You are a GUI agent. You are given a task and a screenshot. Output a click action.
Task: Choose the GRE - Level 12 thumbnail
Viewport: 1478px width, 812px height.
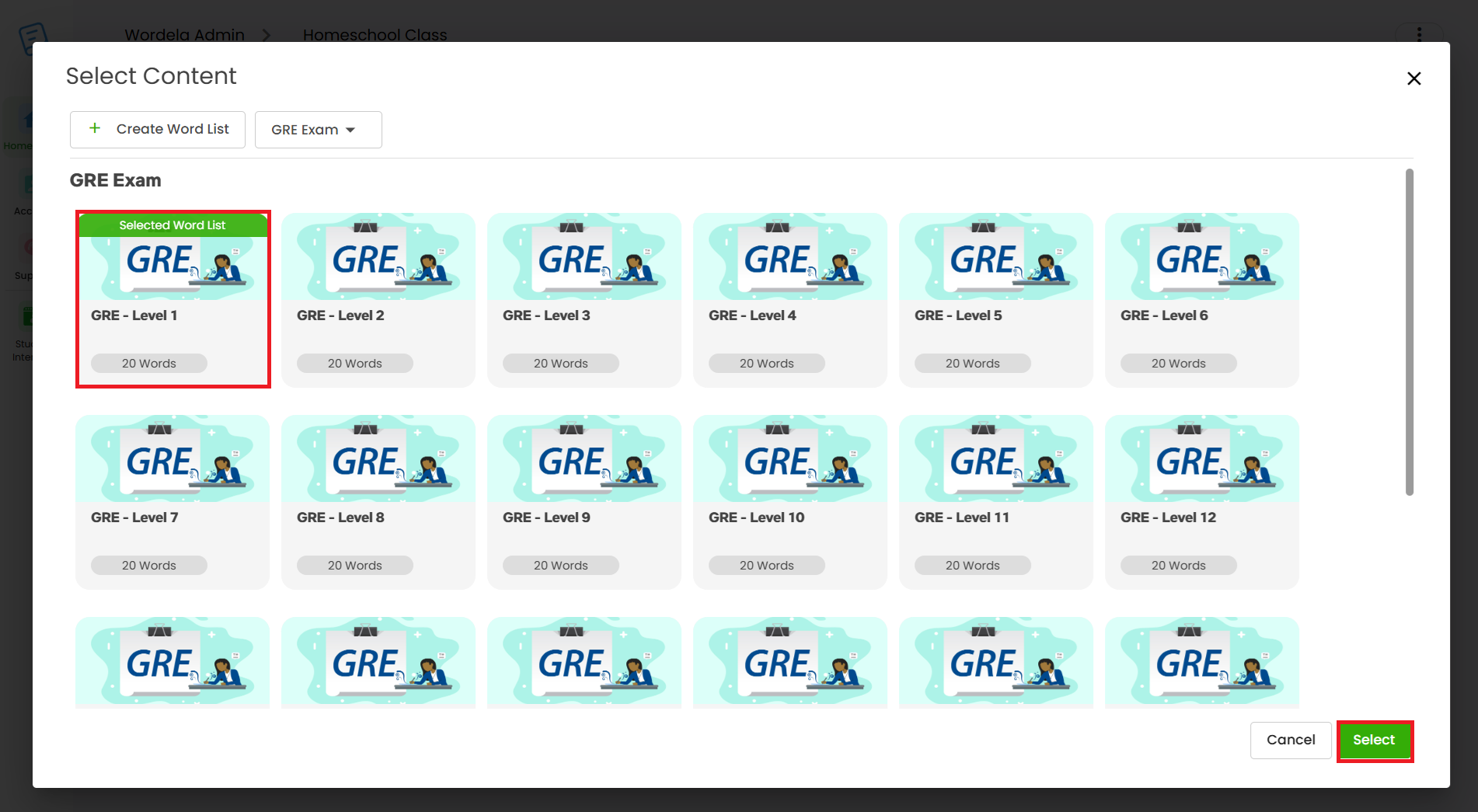coord(1202,458)
